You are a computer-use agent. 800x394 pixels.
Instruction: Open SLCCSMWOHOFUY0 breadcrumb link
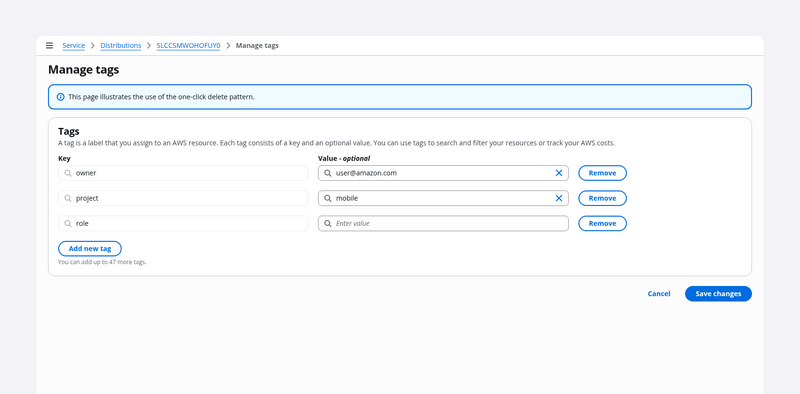pyautogui.click(x=188, y=45)
